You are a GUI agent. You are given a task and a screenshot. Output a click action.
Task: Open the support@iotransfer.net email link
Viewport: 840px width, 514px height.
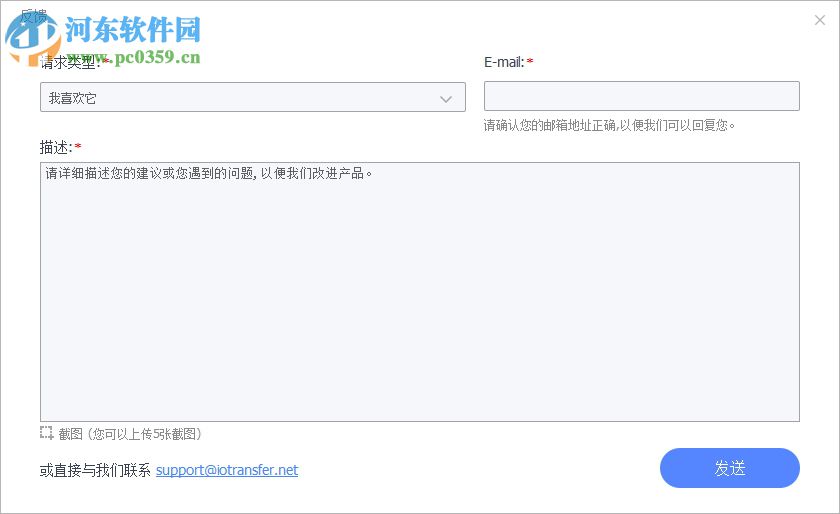point(227,470)
